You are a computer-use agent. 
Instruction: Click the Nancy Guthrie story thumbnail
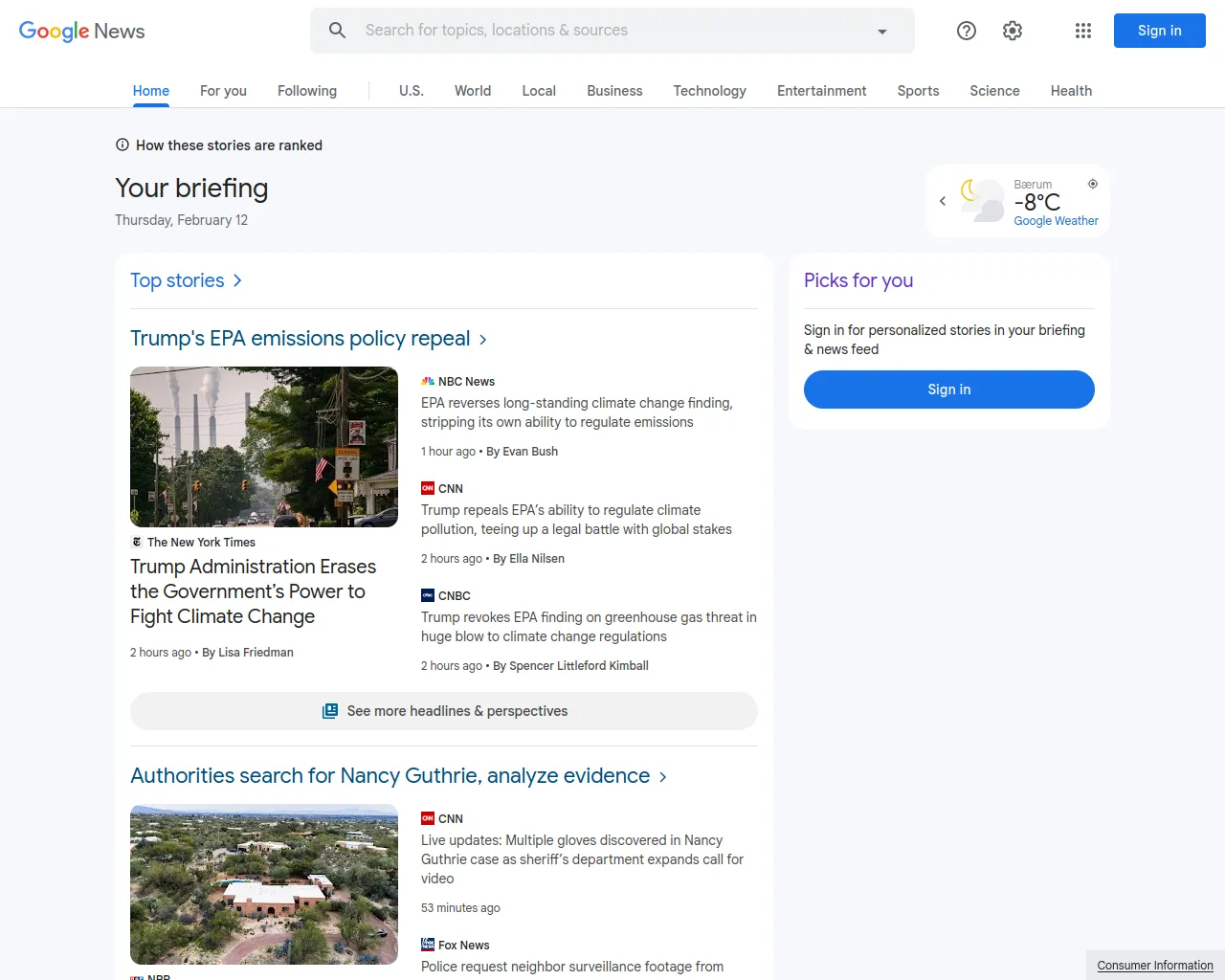tap(264, 883)
